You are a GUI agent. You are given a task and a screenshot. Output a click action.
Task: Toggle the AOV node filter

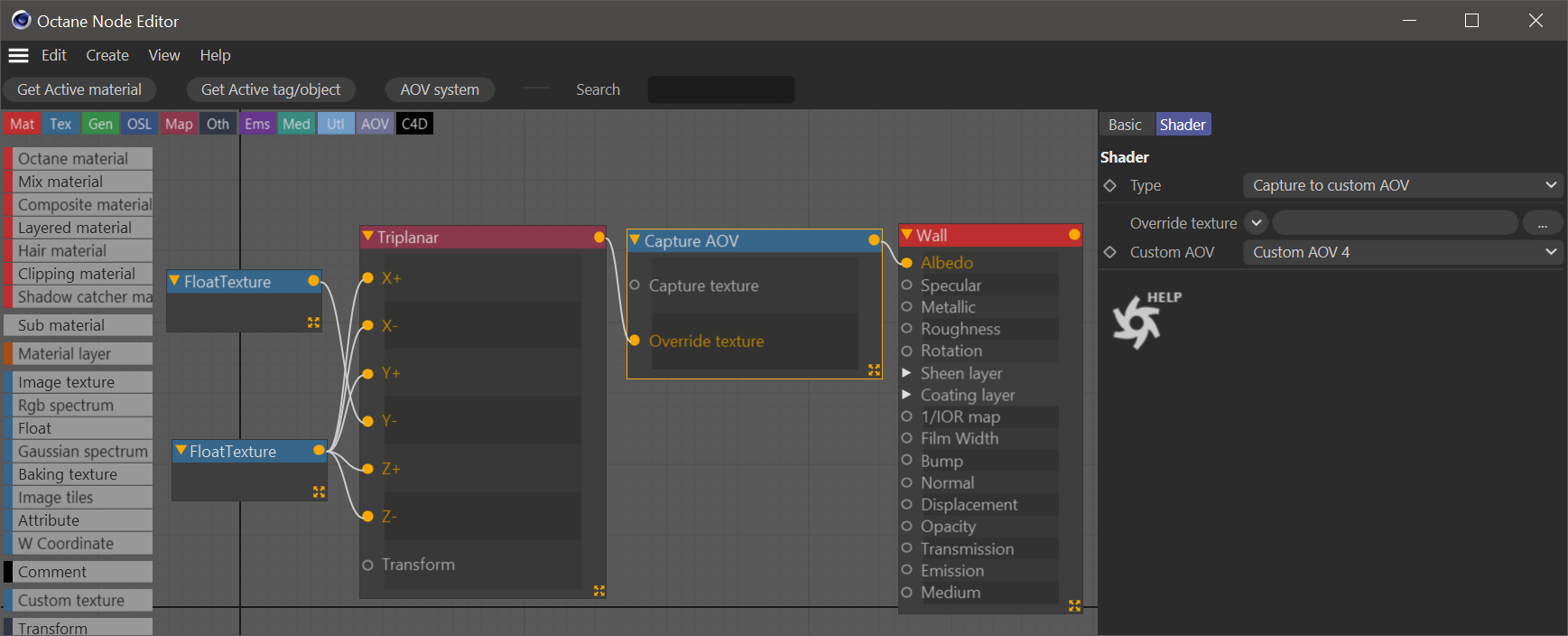[375, 124]
